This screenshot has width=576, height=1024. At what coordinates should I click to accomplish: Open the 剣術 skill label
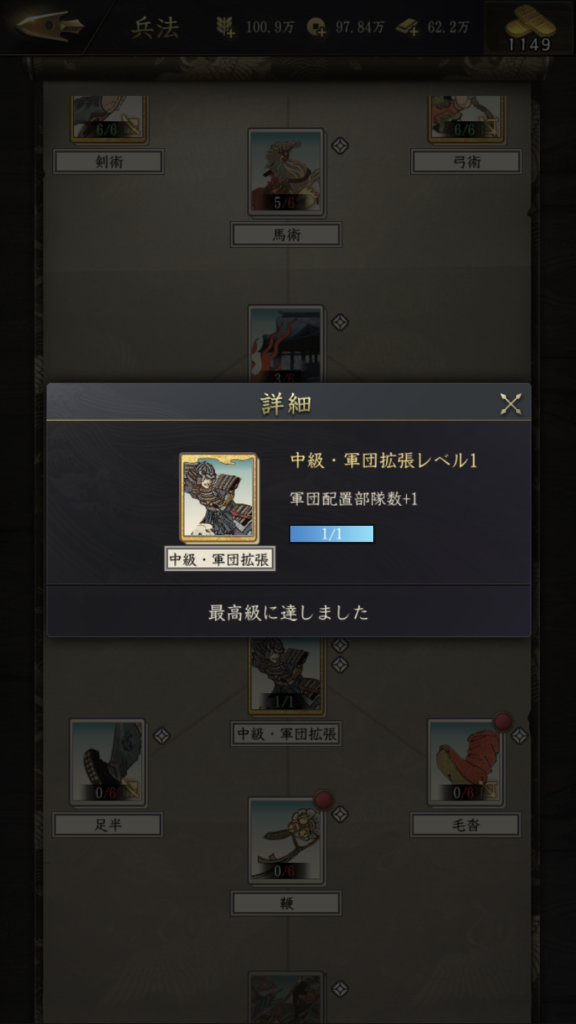(108, 162)
